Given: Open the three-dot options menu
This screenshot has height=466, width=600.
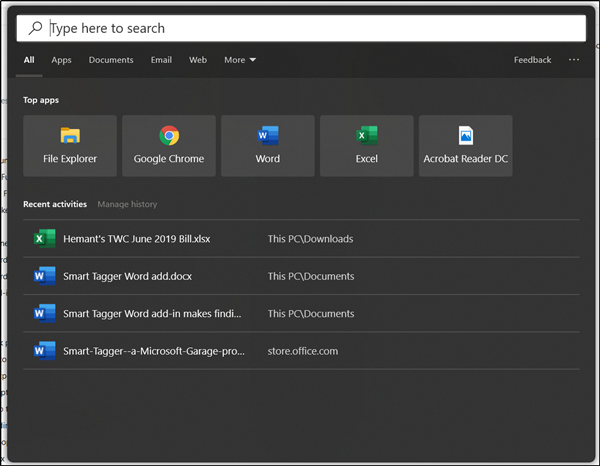Looking at the screenshot, I should point(573,60).
